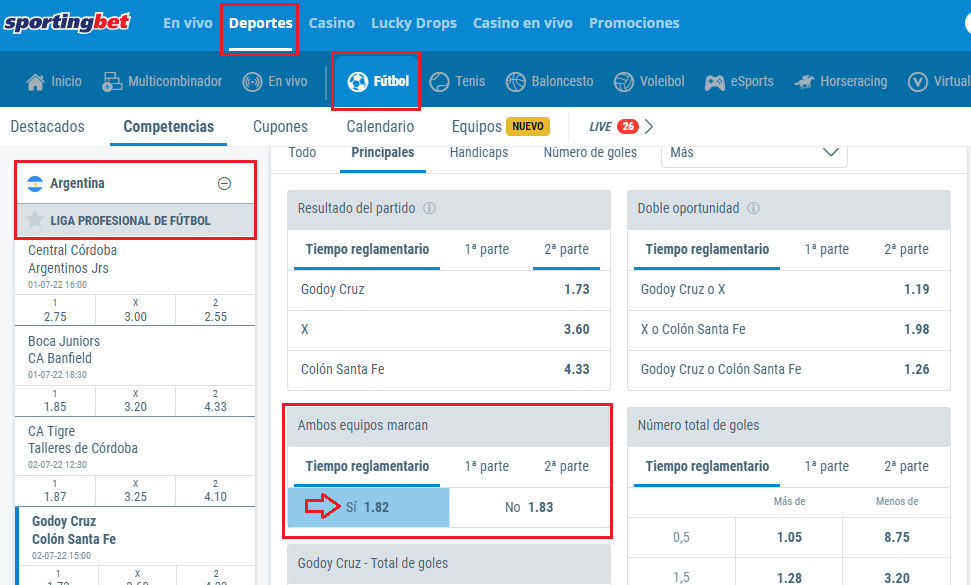Pick Godoy Cruz o X at 1.19
This screenshot has height=585, width=971.
pyautogui.click(x=789, y=290)
